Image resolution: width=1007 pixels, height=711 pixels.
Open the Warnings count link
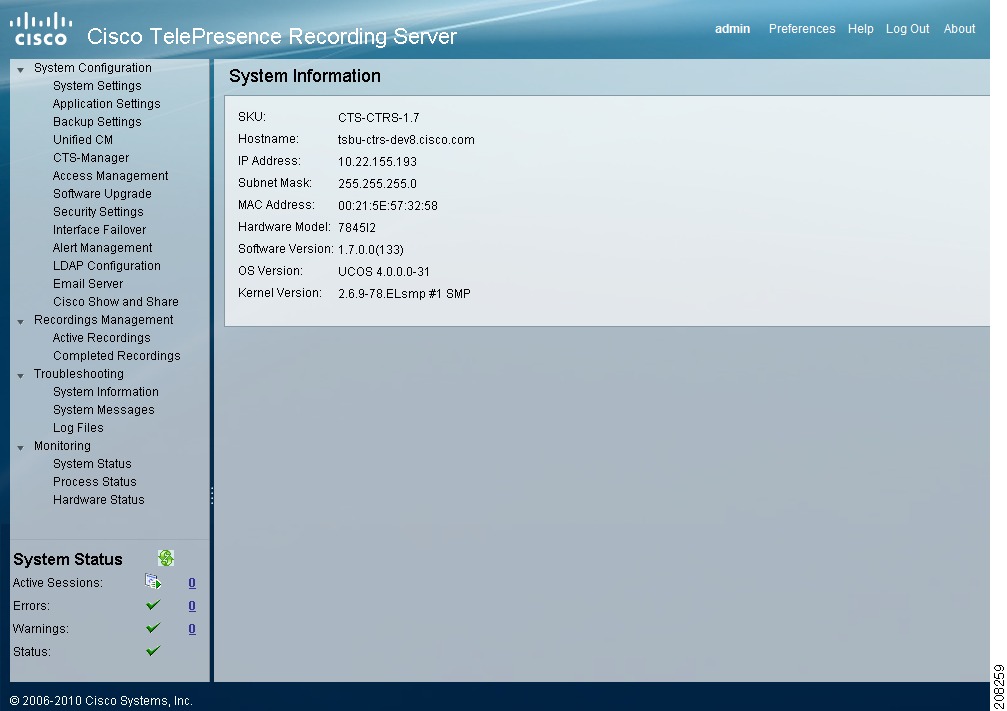point(192,629)
